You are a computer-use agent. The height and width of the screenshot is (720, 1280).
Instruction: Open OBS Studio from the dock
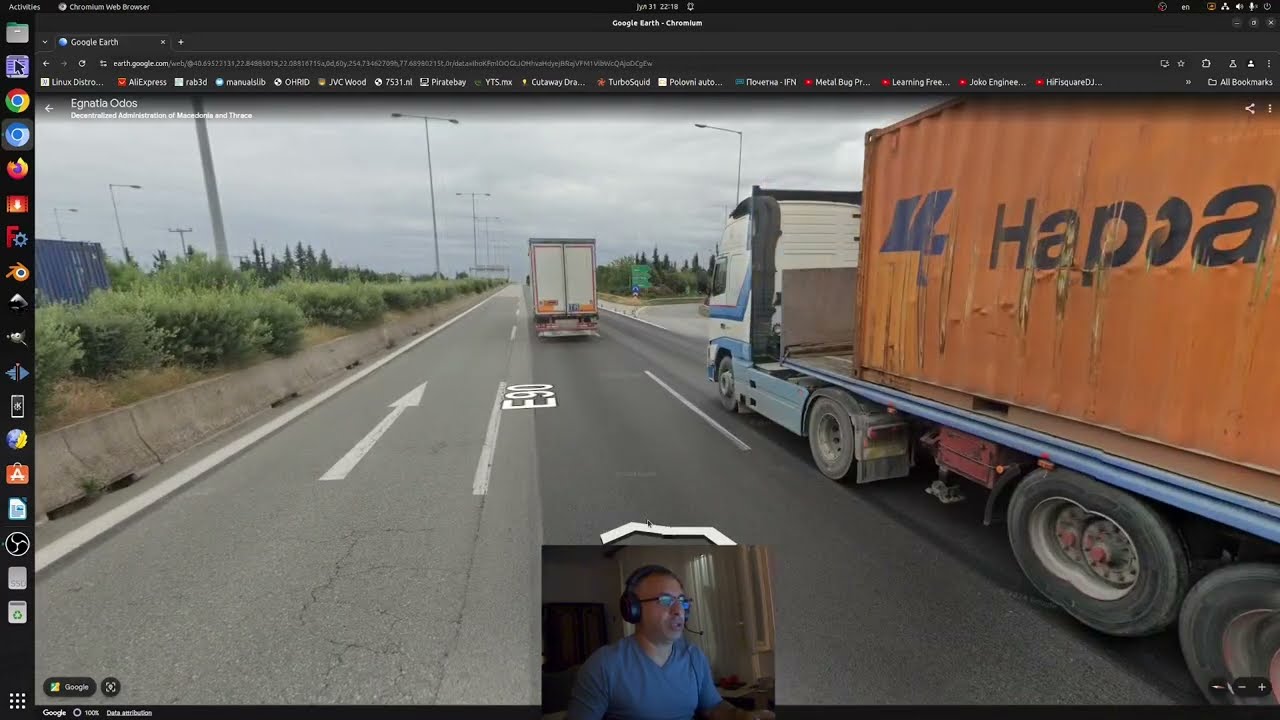point(17,544)
